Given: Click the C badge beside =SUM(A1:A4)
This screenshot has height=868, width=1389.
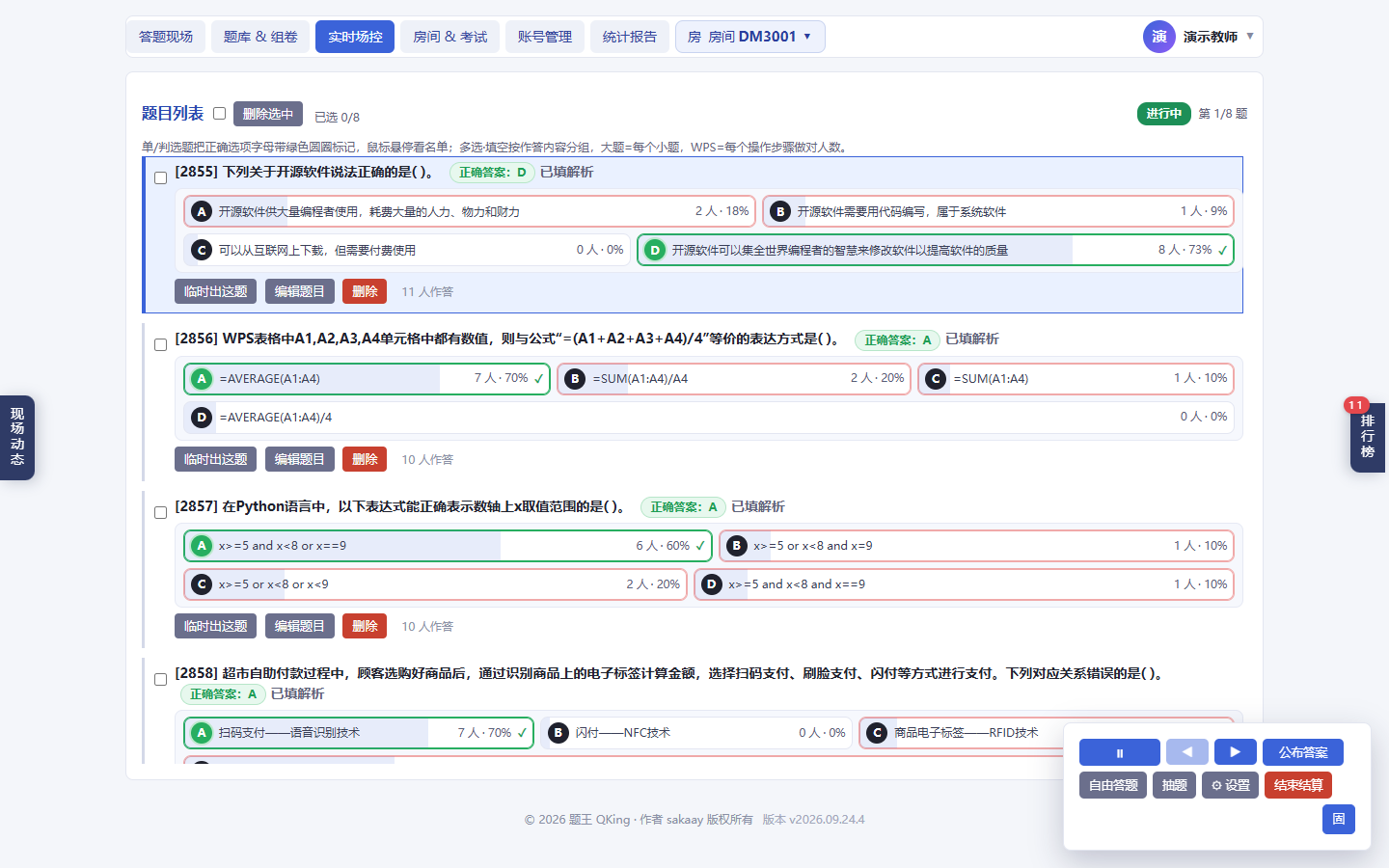Looking at the screenshot, I should (x=935, y=379).
